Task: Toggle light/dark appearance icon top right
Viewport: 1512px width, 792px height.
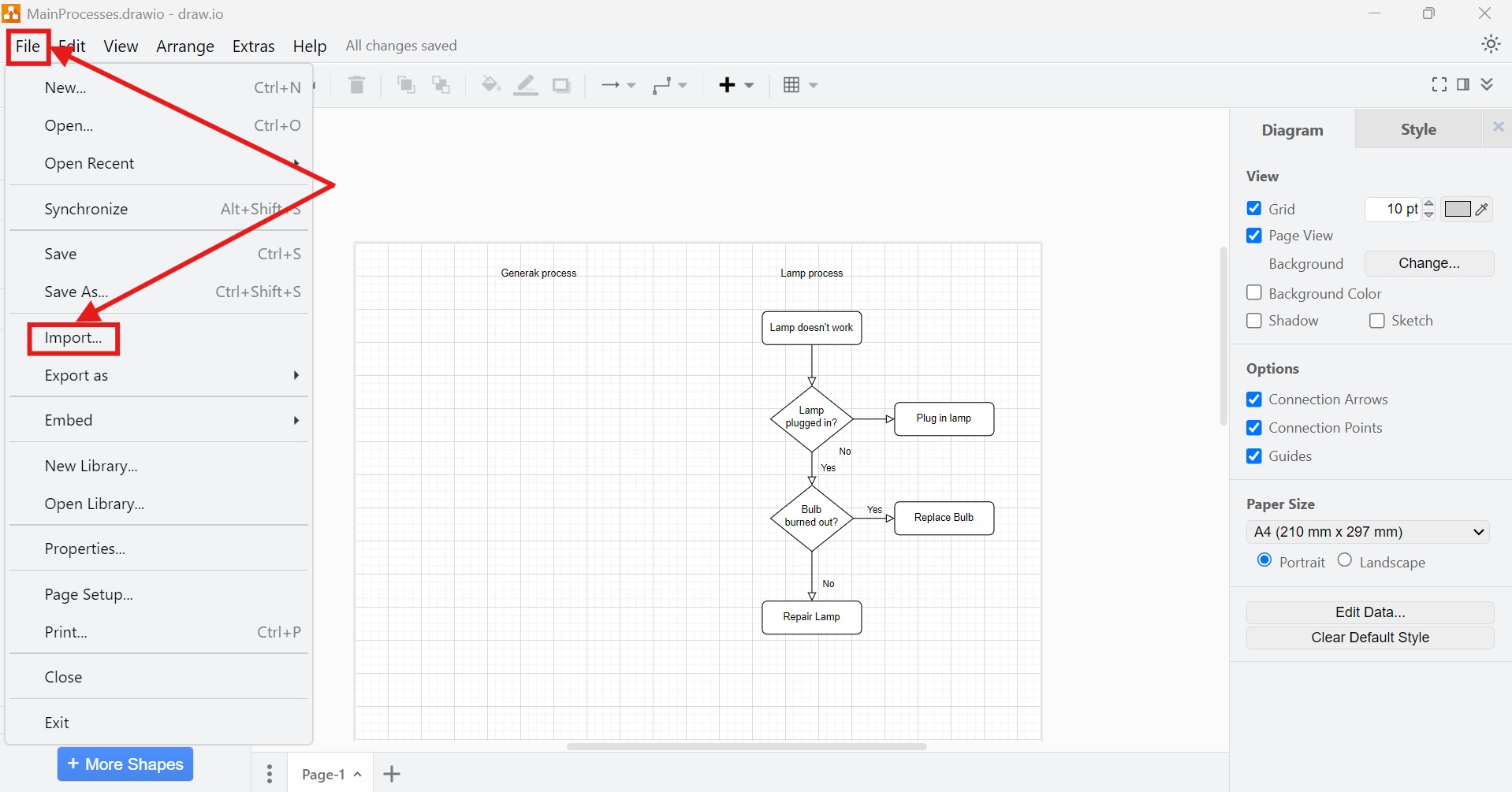Action: pos(1490,43)
